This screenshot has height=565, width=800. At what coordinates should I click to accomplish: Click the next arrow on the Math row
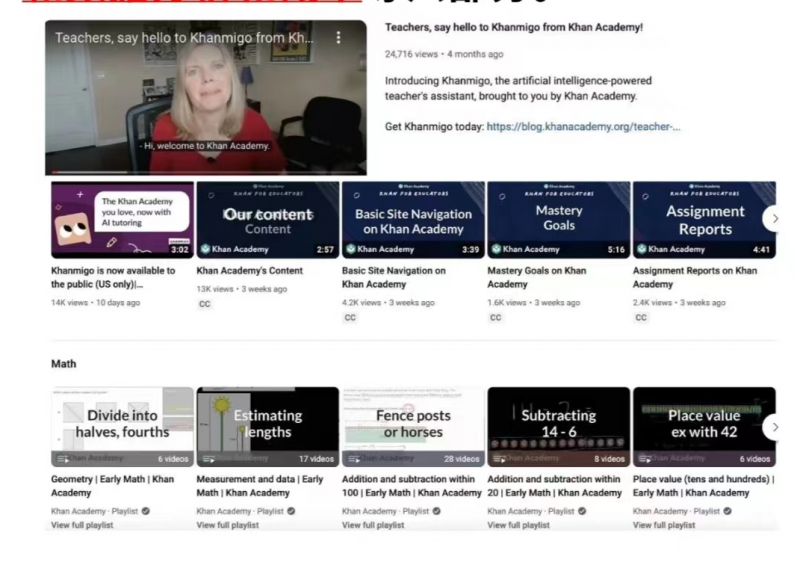(x=774, y=427)
